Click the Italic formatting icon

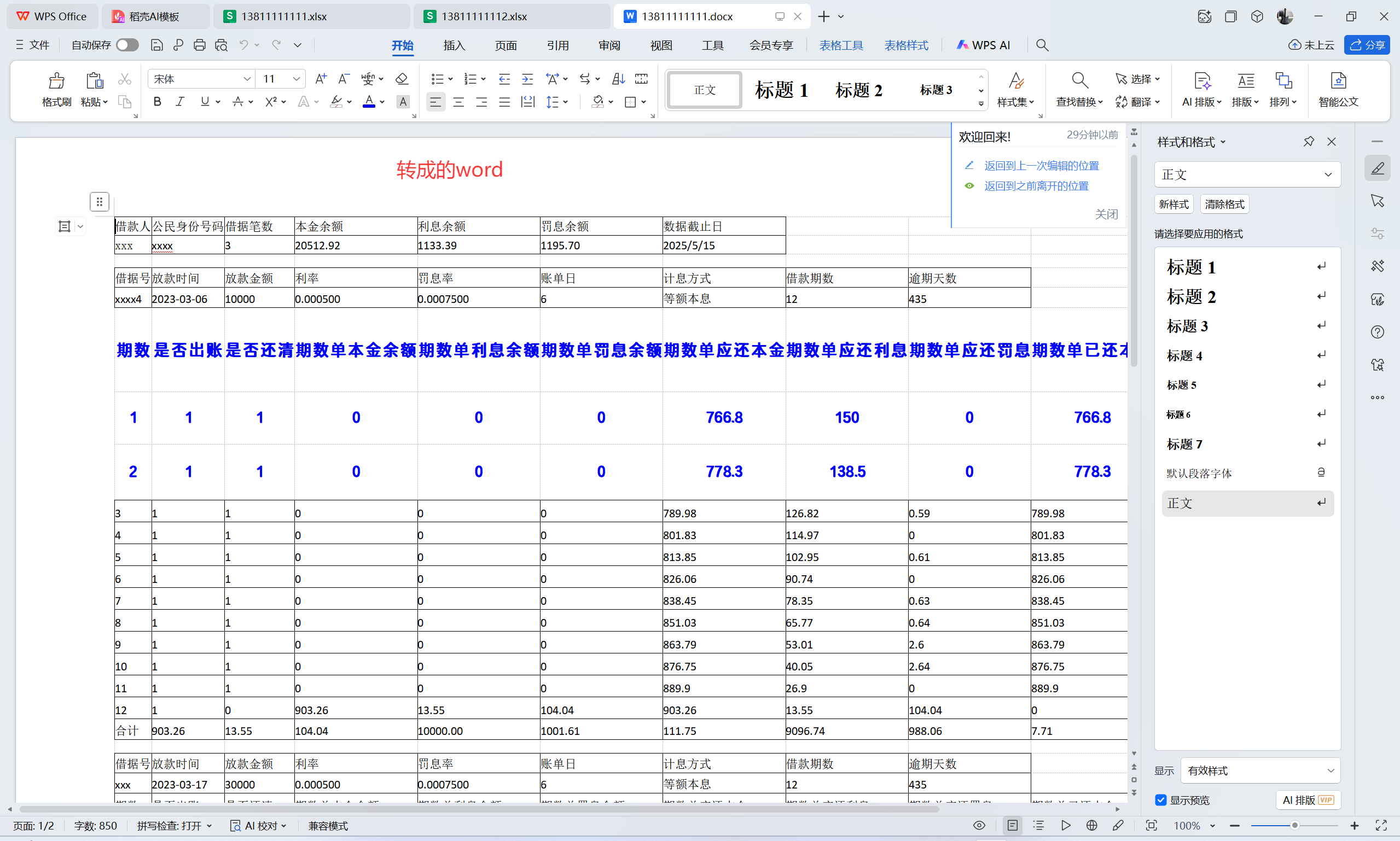click(181, 102)
